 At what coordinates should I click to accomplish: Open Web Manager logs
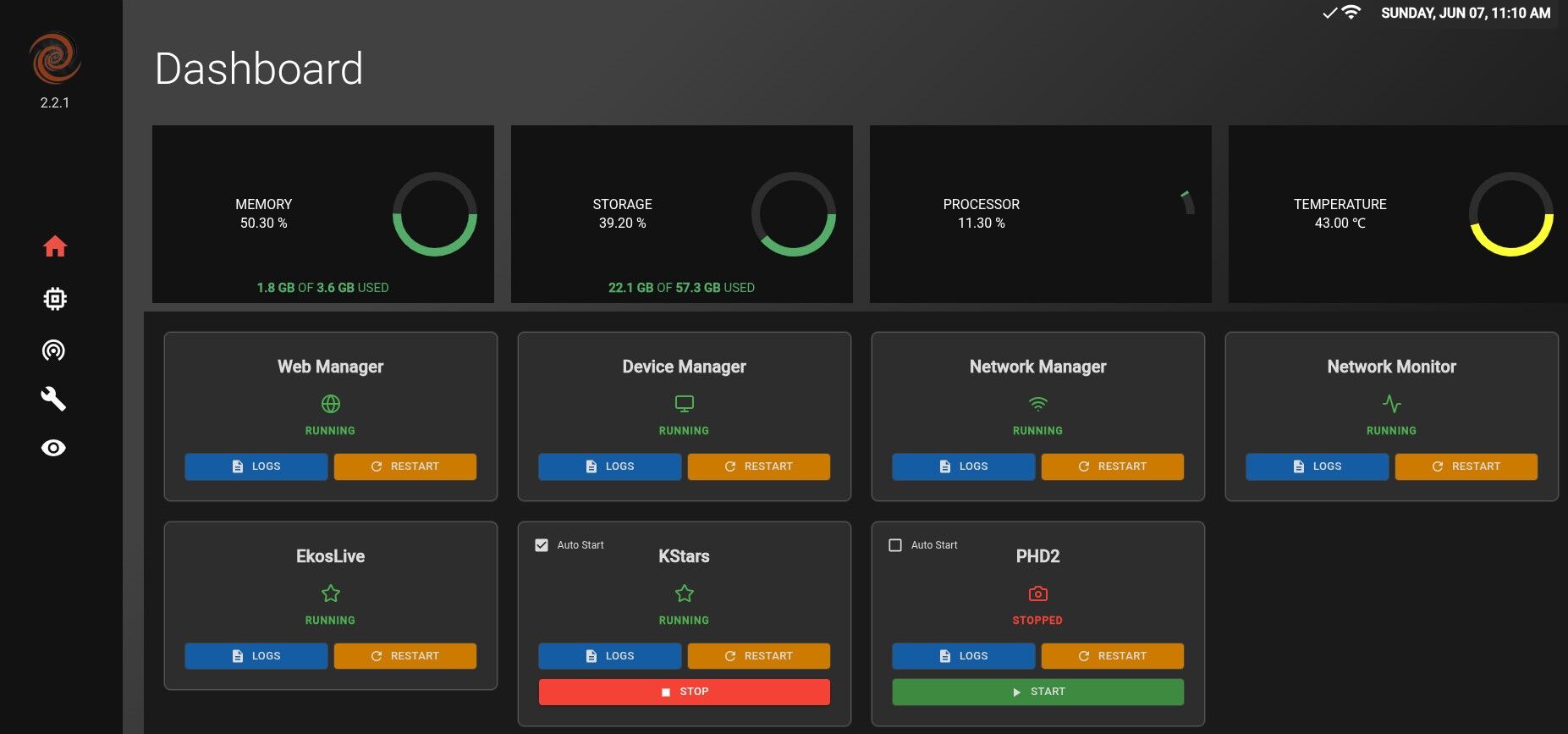(256, 466)
